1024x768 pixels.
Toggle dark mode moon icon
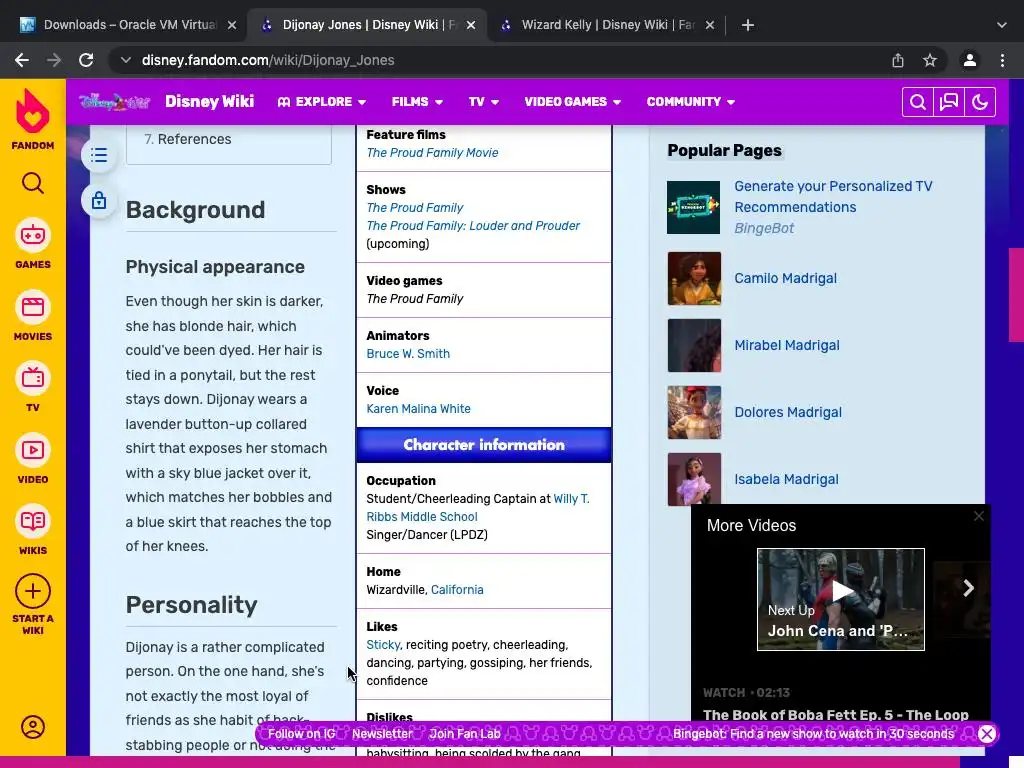click(x=980, y=102)
